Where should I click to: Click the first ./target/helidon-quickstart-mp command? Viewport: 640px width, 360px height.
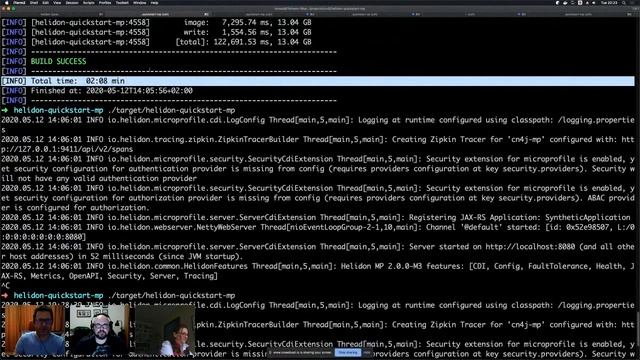pyautogui.click(x=171, y=110)
